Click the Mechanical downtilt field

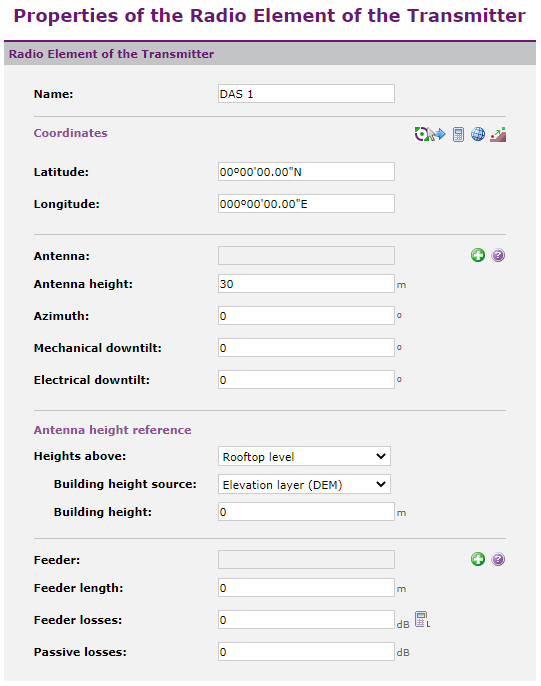(306, 347)
